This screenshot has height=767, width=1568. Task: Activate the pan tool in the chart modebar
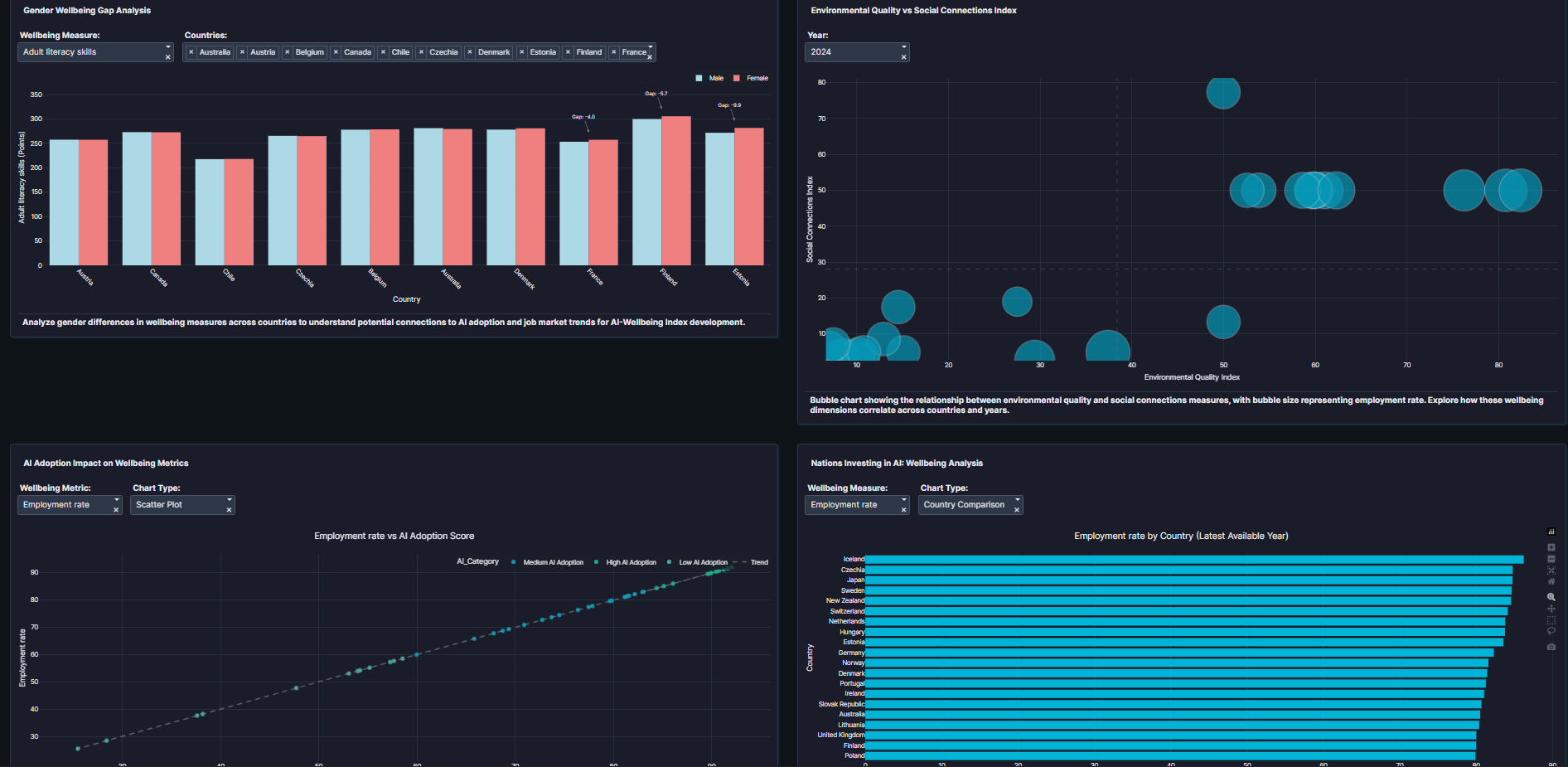[x=1551, y=609]
